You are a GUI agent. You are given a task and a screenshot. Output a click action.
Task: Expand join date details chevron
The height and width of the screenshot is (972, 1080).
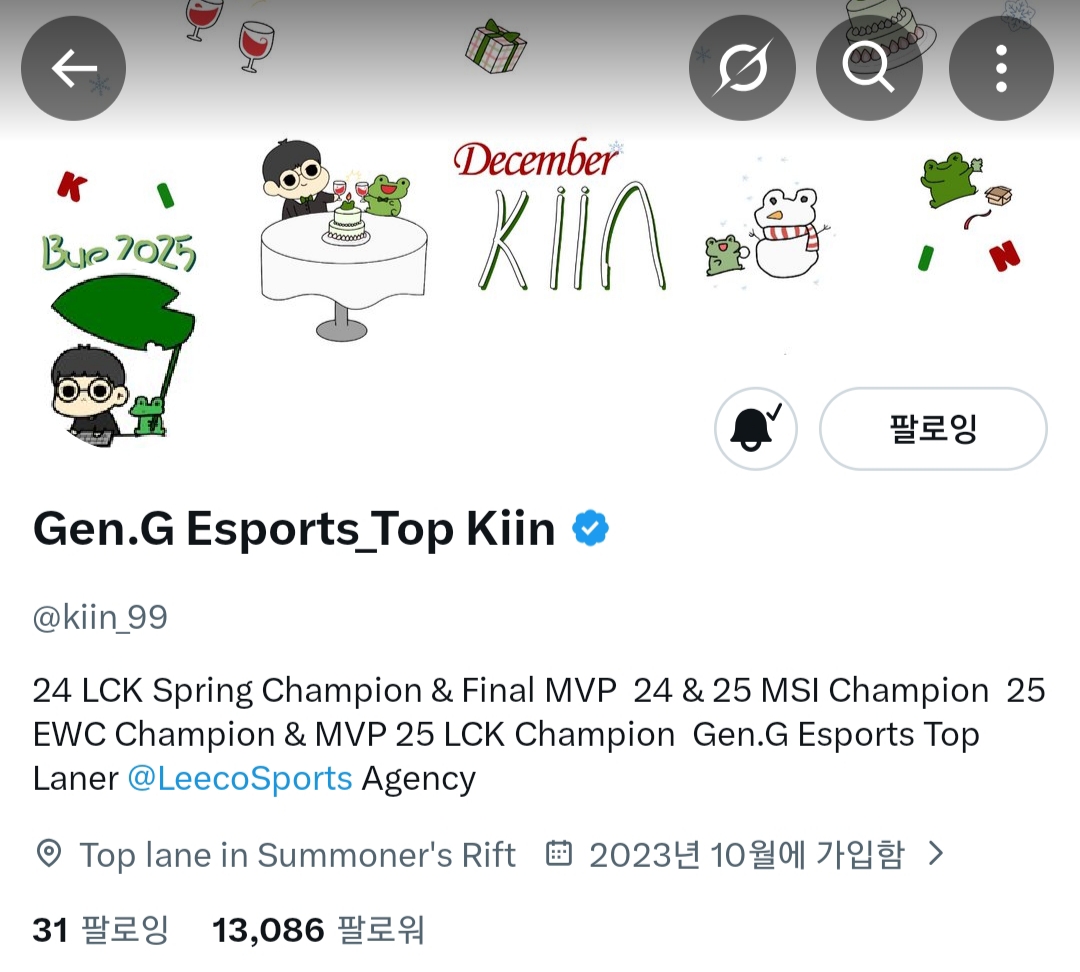[935, 854]
